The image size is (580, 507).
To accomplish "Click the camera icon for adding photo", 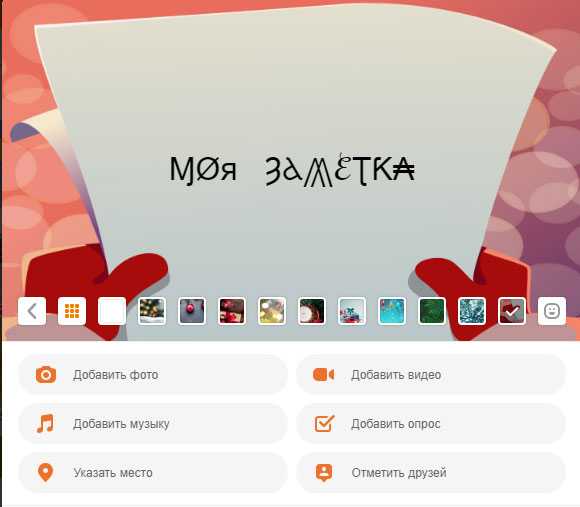I will click(x=46, y=375).
